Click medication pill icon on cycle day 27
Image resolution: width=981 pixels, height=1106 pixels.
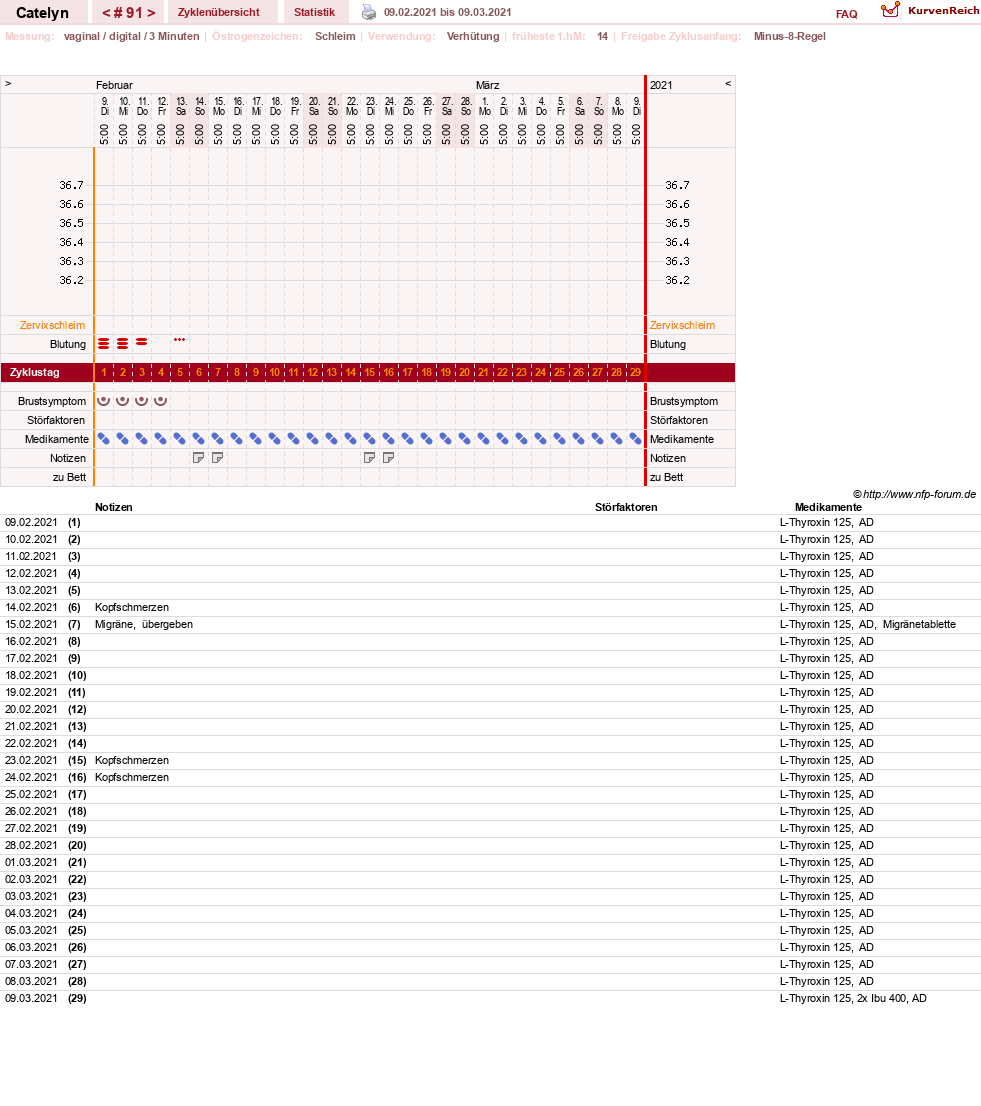[x=598, y=439]
